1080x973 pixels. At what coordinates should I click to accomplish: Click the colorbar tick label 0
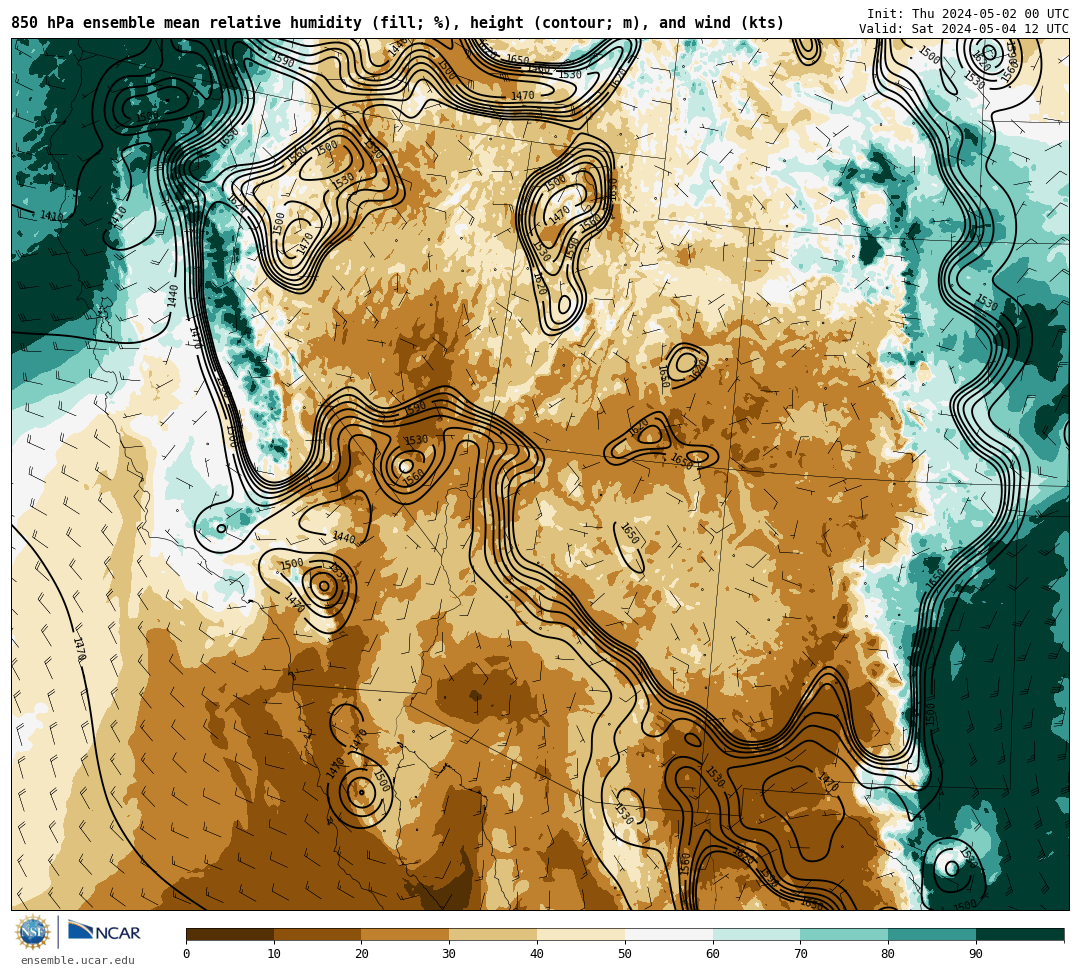click(187, 954)
